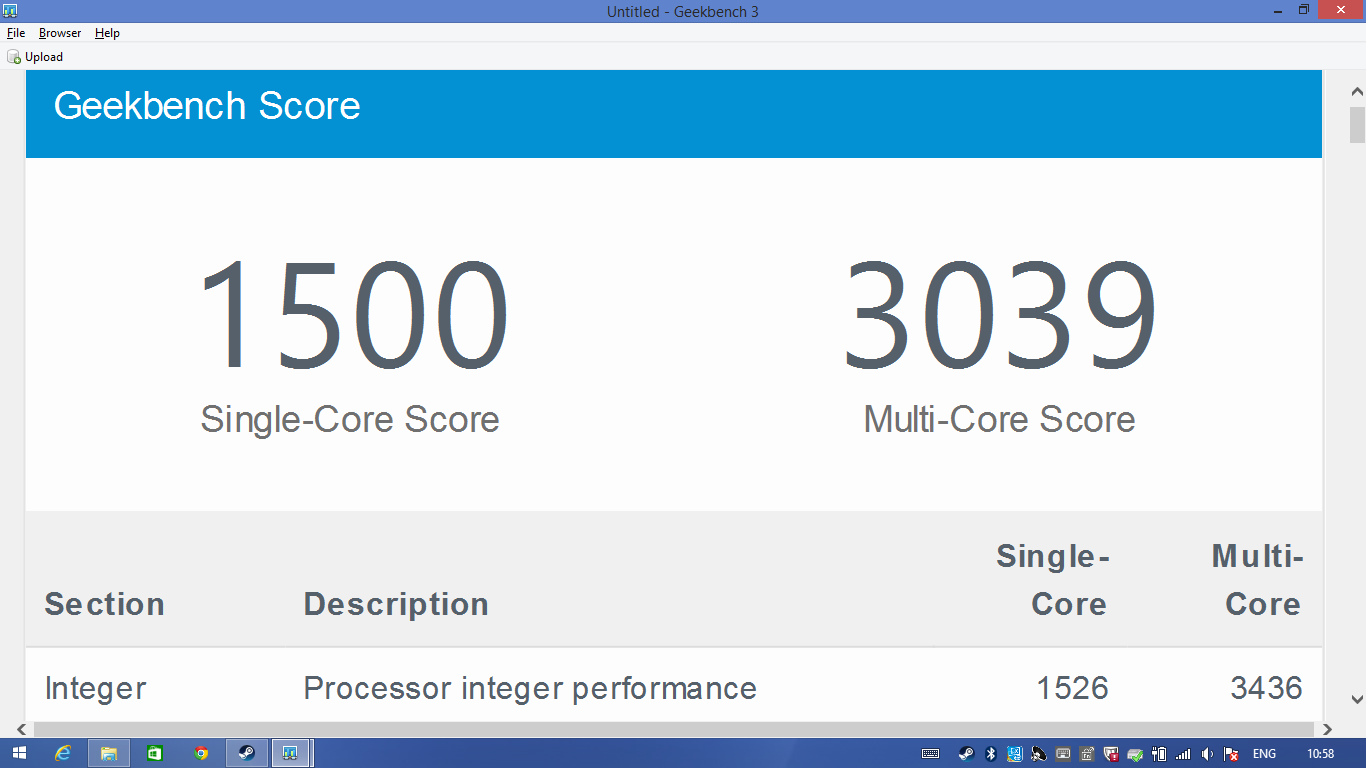Click the 3436 integer multi-core value
Image resolution: width=1366 pixels, height=768 pixels.
(1266, 688)
